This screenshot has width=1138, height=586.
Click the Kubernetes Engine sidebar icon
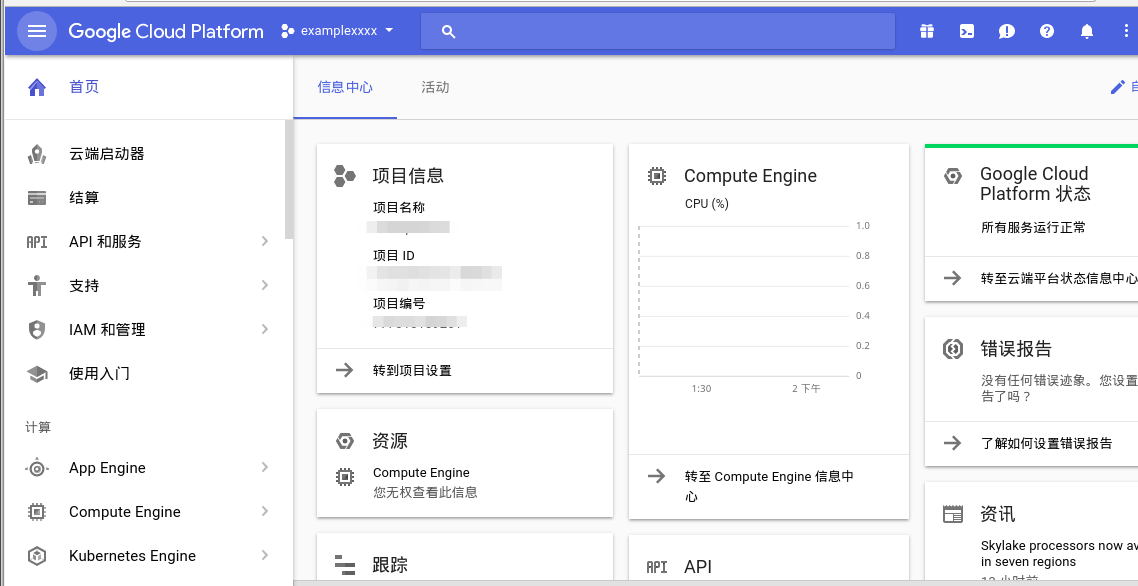pos(37,556)
